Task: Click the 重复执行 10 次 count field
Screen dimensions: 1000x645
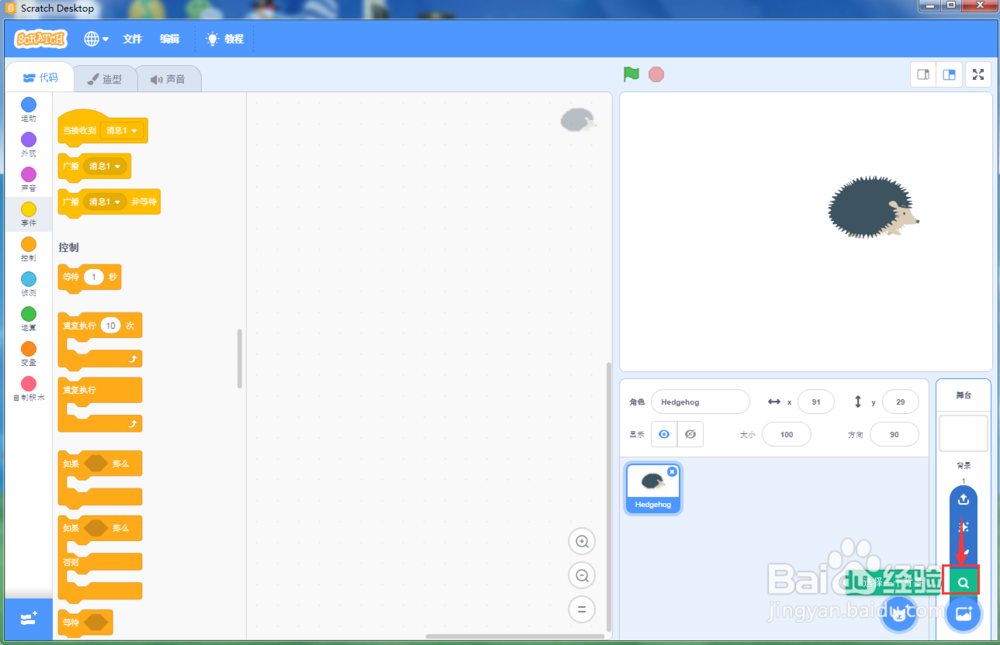Action: pos(110,325)
